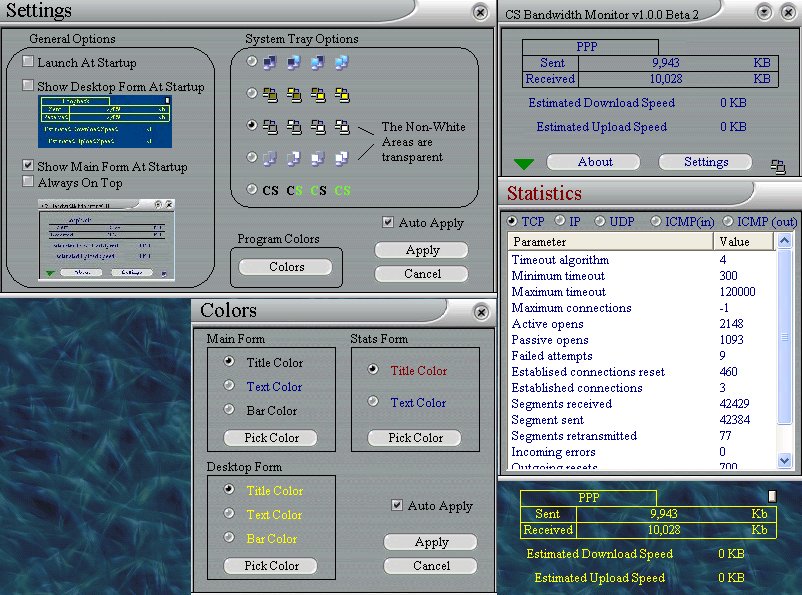Screen dimensions: 802x595
Task: Click the last blue computers tray icon
Action: coord(342,63)
